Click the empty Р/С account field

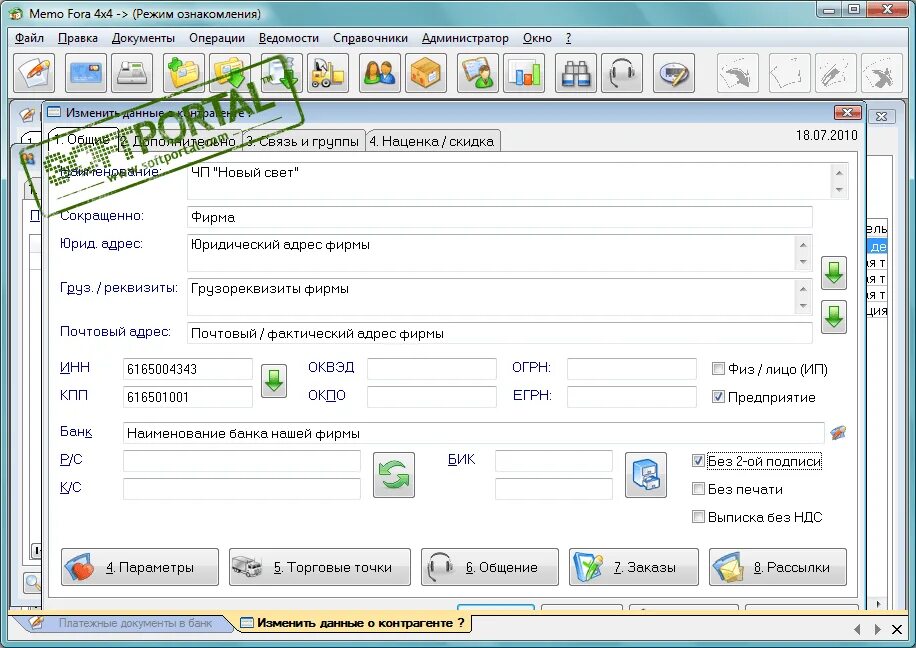tap(241, 460)
